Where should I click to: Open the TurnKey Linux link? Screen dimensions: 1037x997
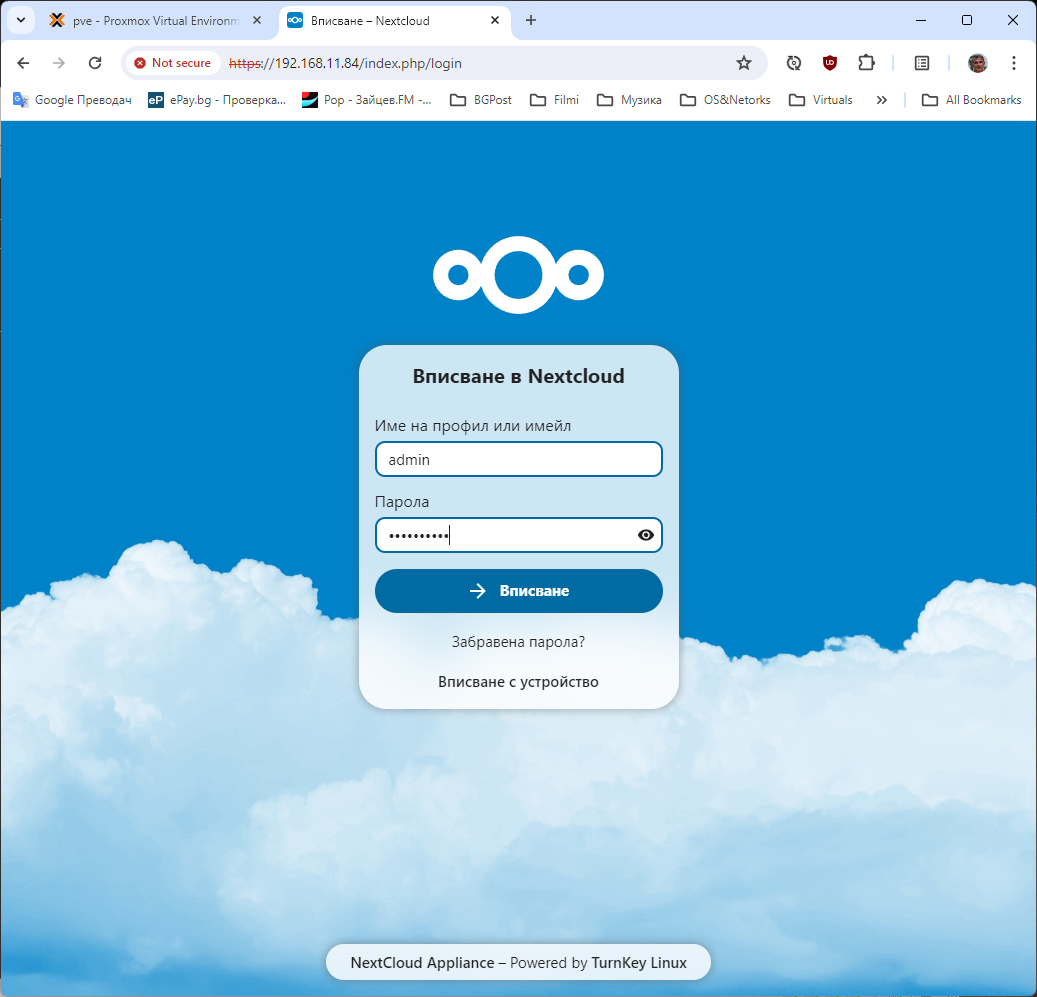639,963
